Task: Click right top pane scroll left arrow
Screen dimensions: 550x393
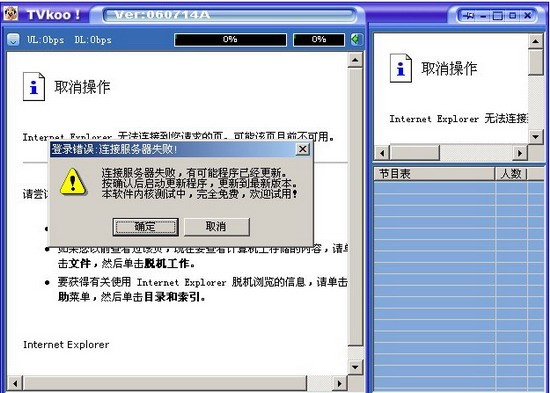Action: 382,153
